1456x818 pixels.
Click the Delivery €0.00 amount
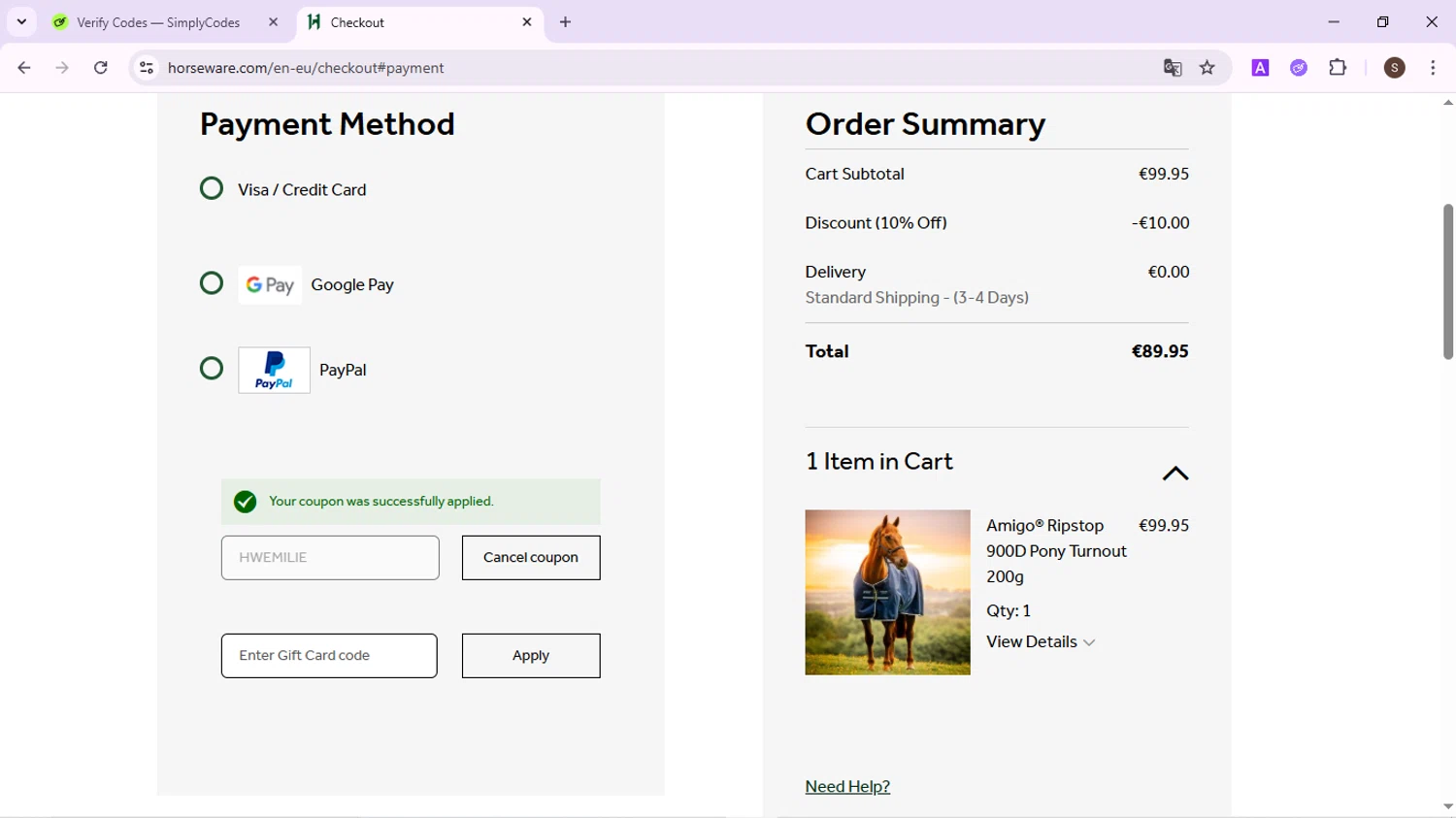tap(1169, 273)
